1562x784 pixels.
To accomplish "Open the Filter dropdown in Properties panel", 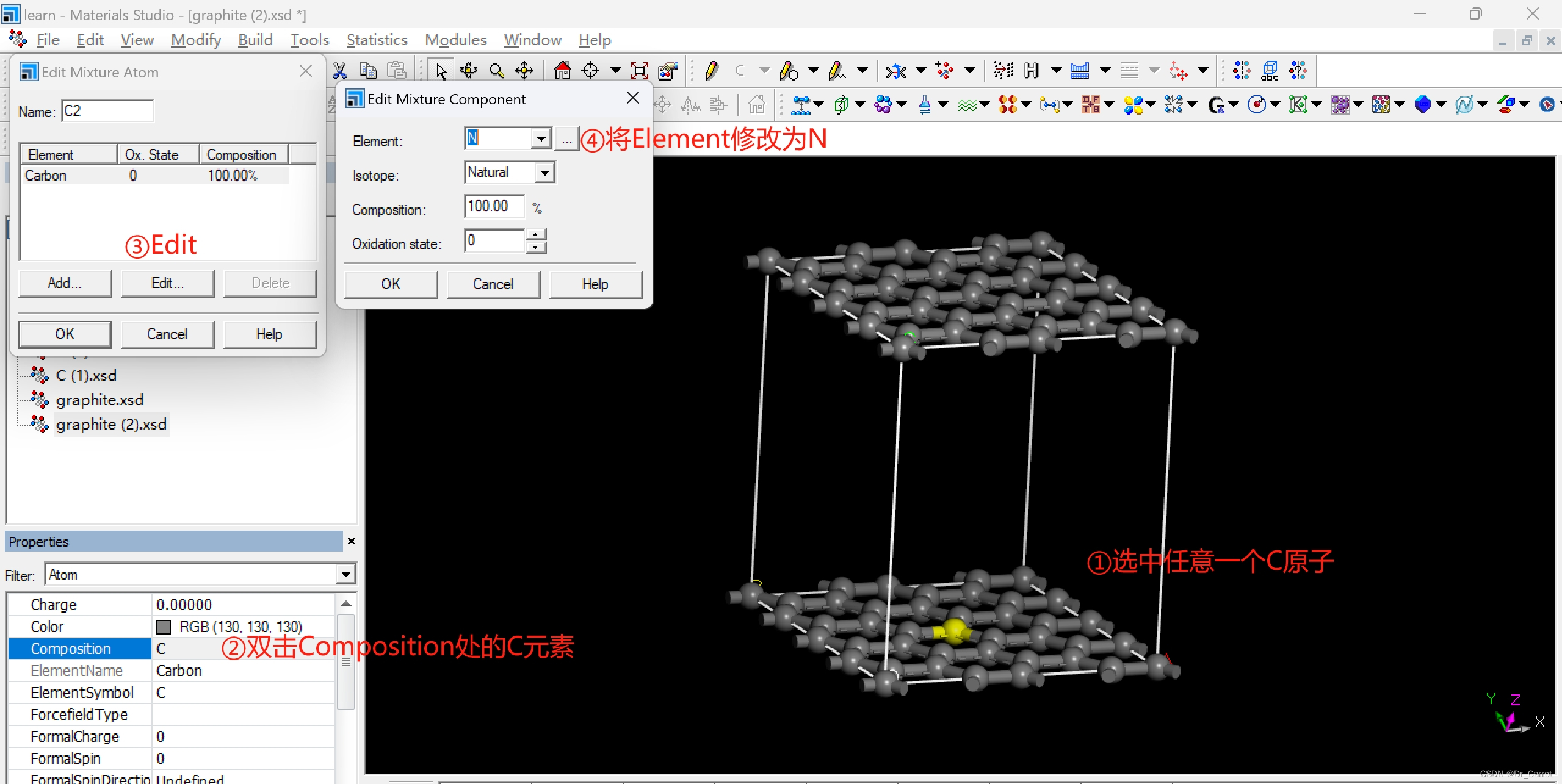I will tap(345, 574).
